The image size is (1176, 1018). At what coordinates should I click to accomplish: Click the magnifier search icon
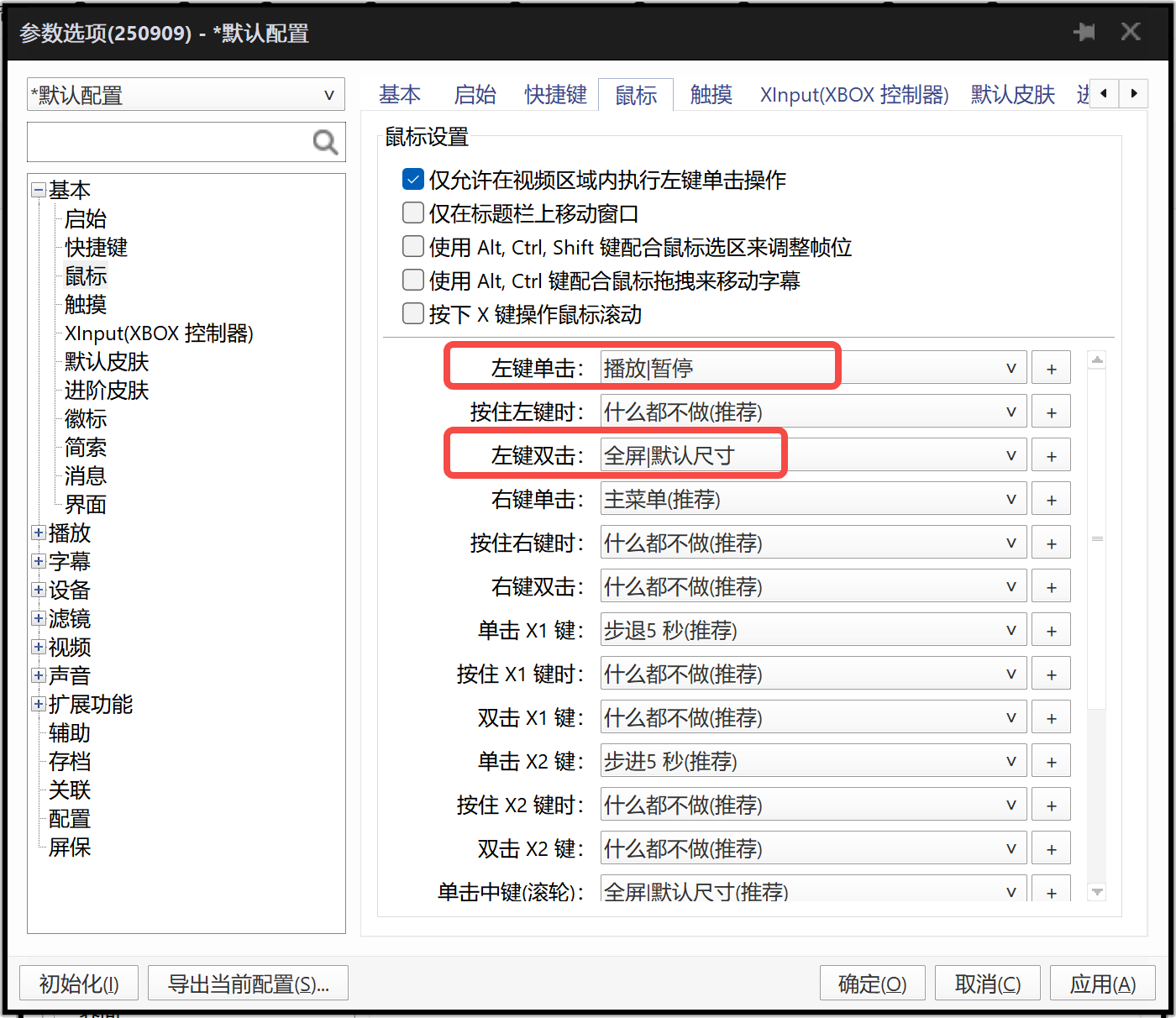(x=325, y=142)
